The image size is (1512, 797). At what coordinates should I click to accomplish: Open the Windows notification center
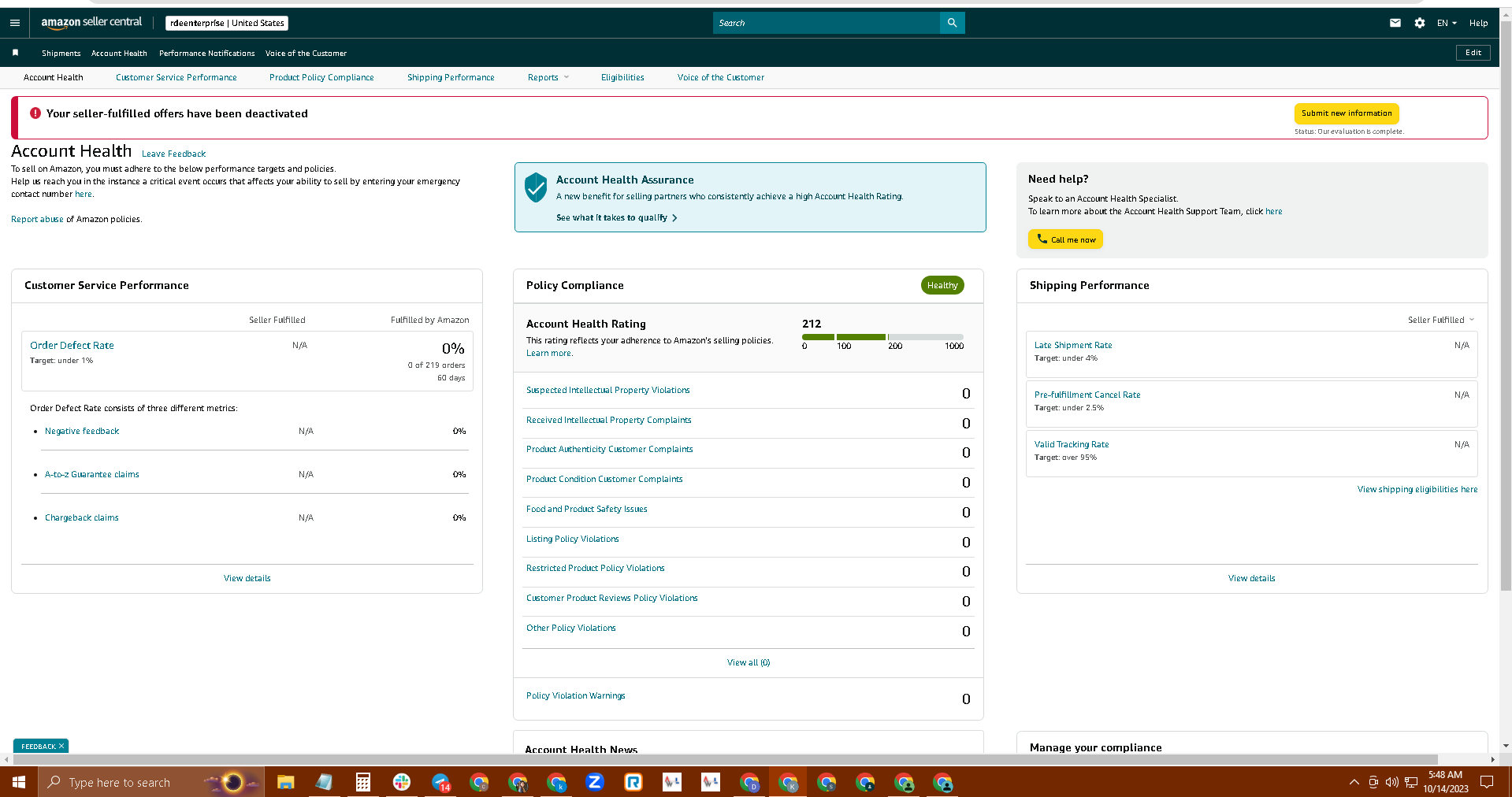pyautogui.click(x=1487, y=782)
